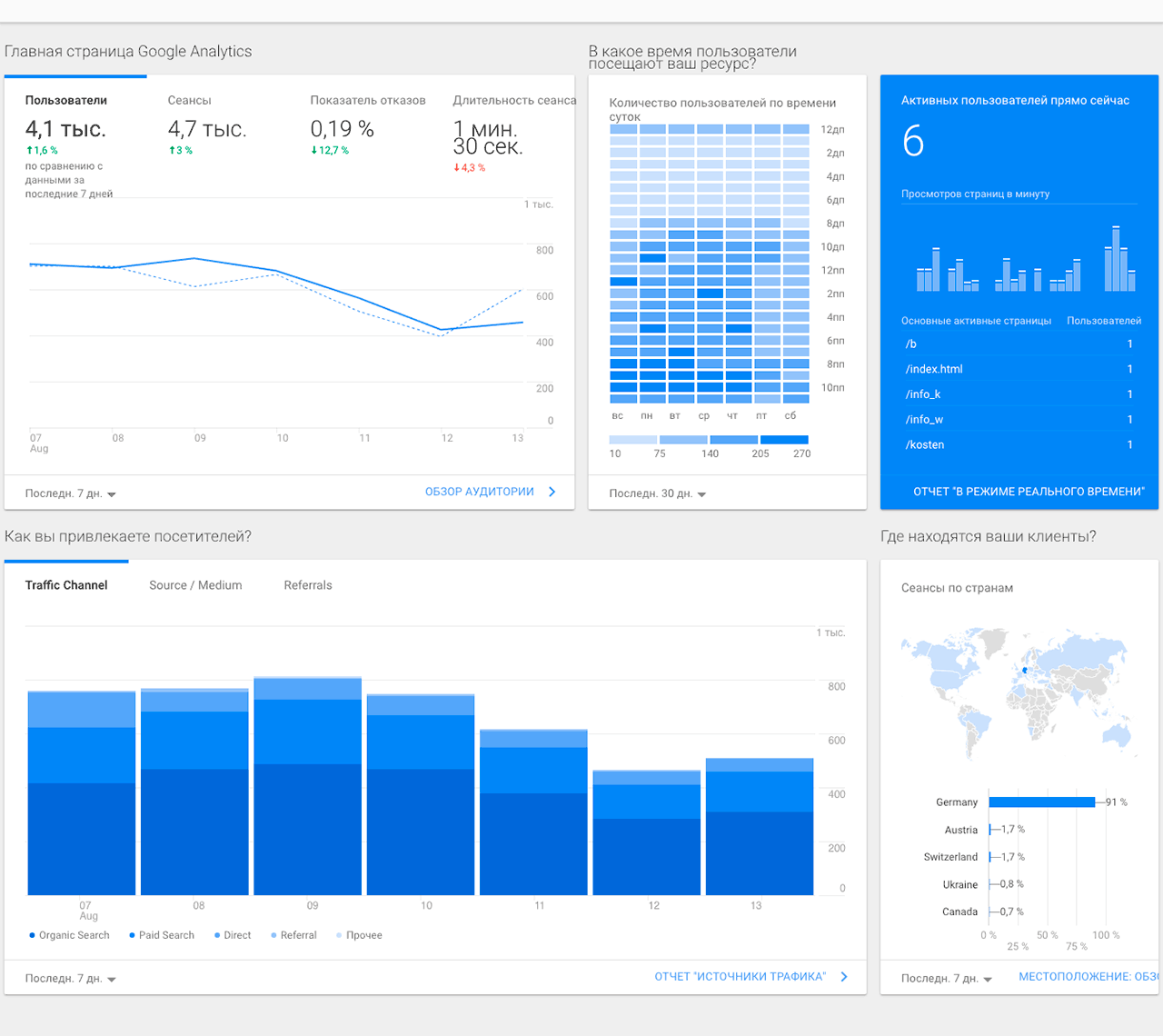Open the real-time report link

(x=1029, y=492)
